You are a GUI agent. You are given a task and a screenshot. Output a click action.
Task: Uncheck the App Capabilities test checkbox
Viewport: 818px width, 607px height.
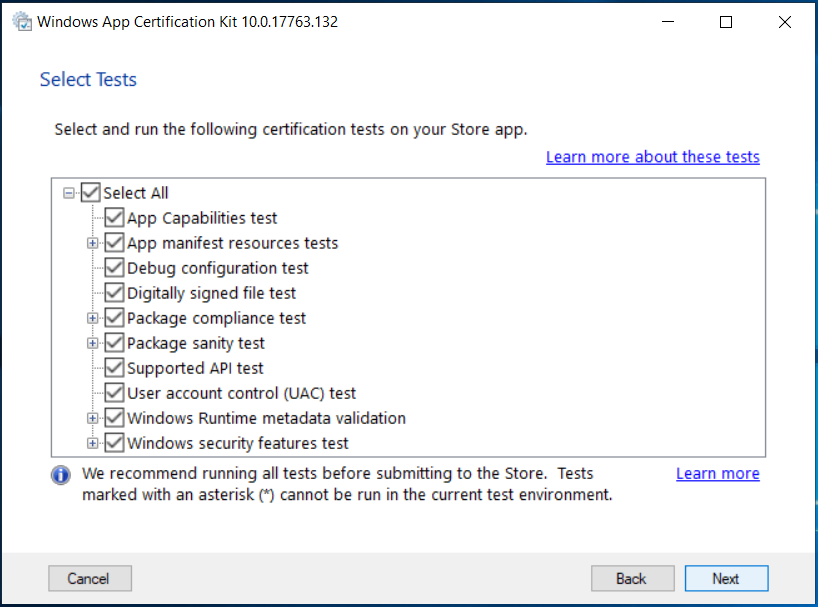pyautogui.click(x=114, y=217)
